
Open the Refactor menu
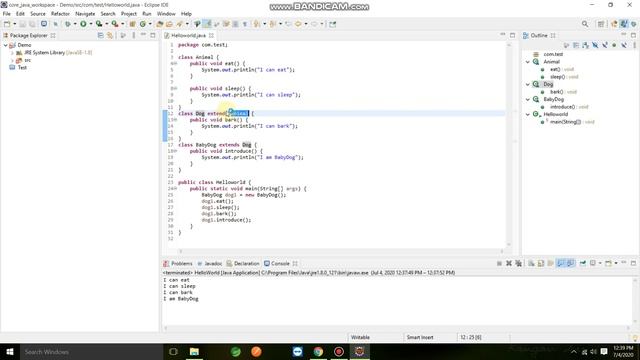click(60, 13)
